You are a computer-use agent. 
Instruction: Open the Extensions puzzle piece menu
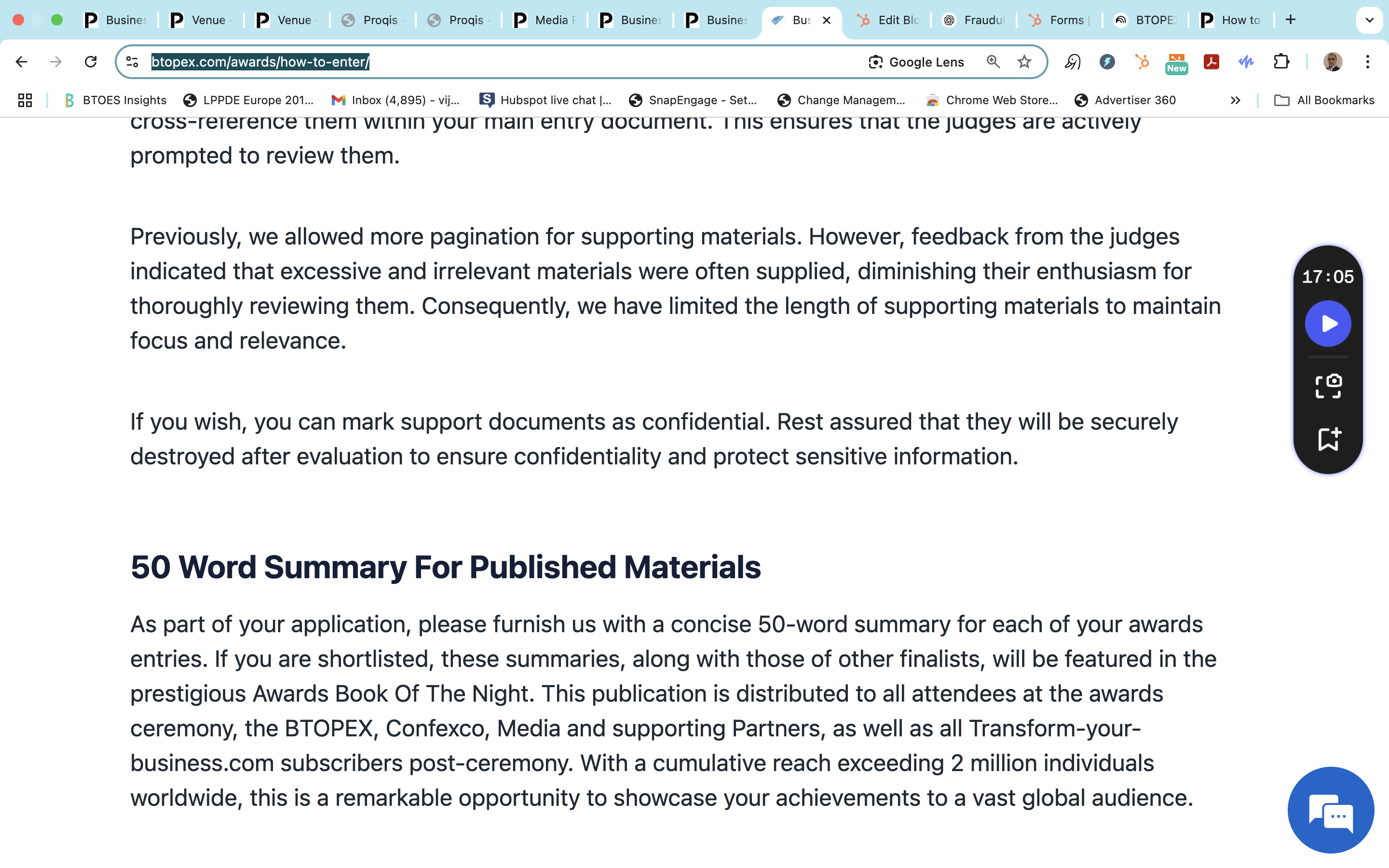click(1281, 62)
